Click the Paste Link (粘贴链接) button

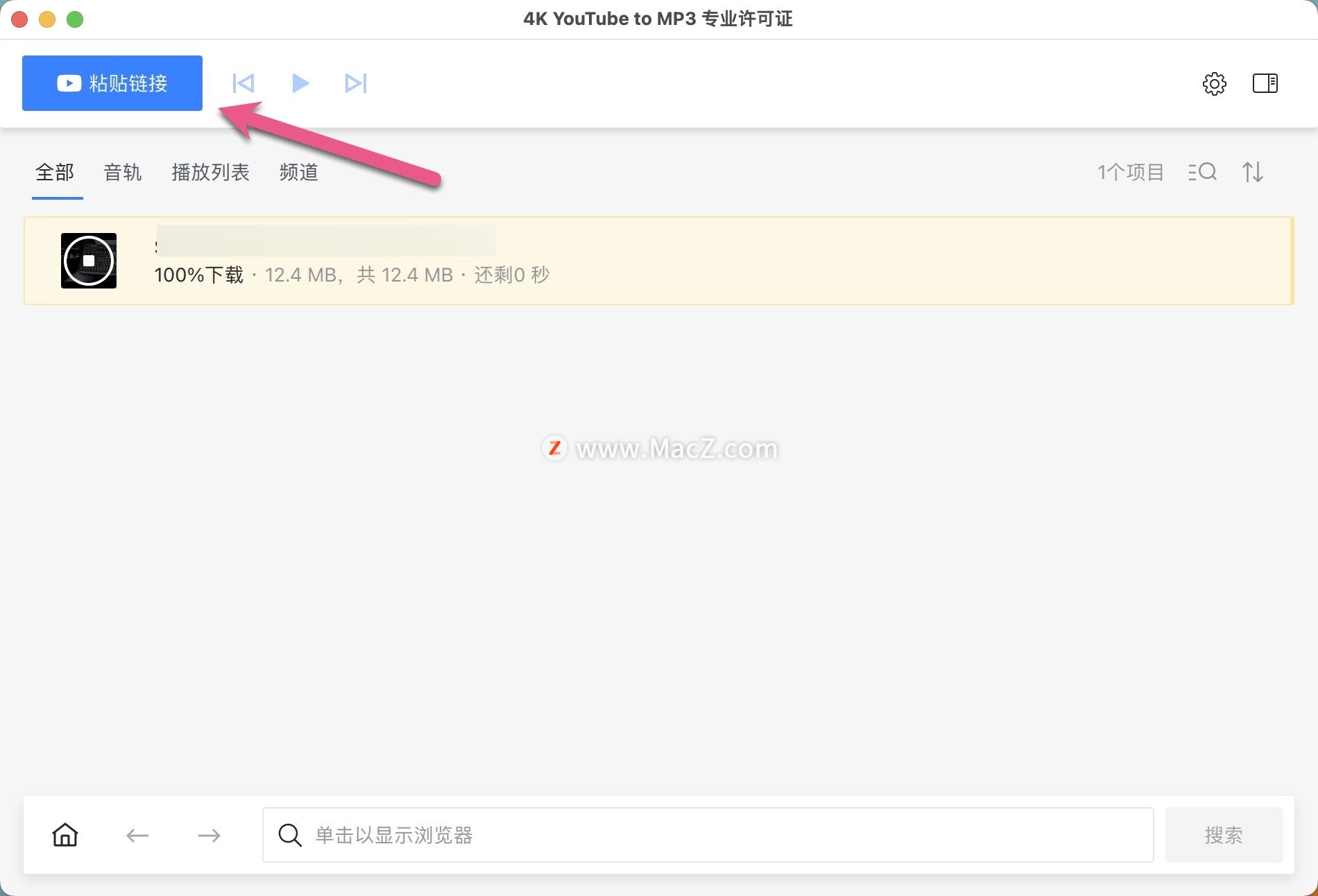[x=112, y=83]
